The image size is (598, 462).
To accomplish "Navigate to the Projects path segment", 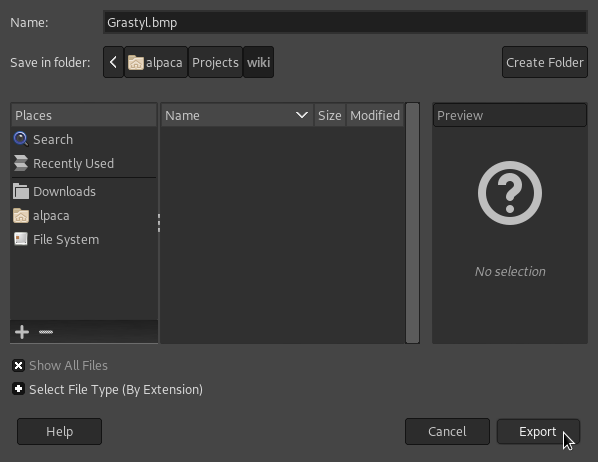I will [x=215, y=62].
